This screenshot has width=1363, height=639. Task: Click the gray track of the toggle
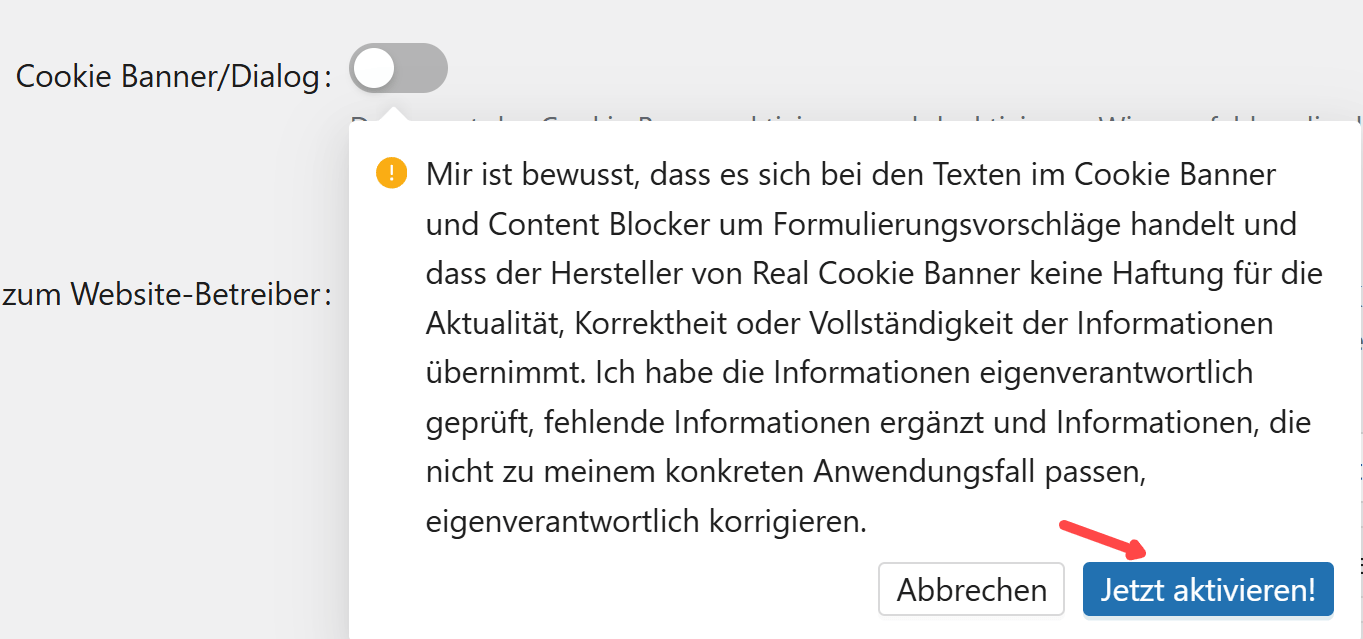click(424, 69)
